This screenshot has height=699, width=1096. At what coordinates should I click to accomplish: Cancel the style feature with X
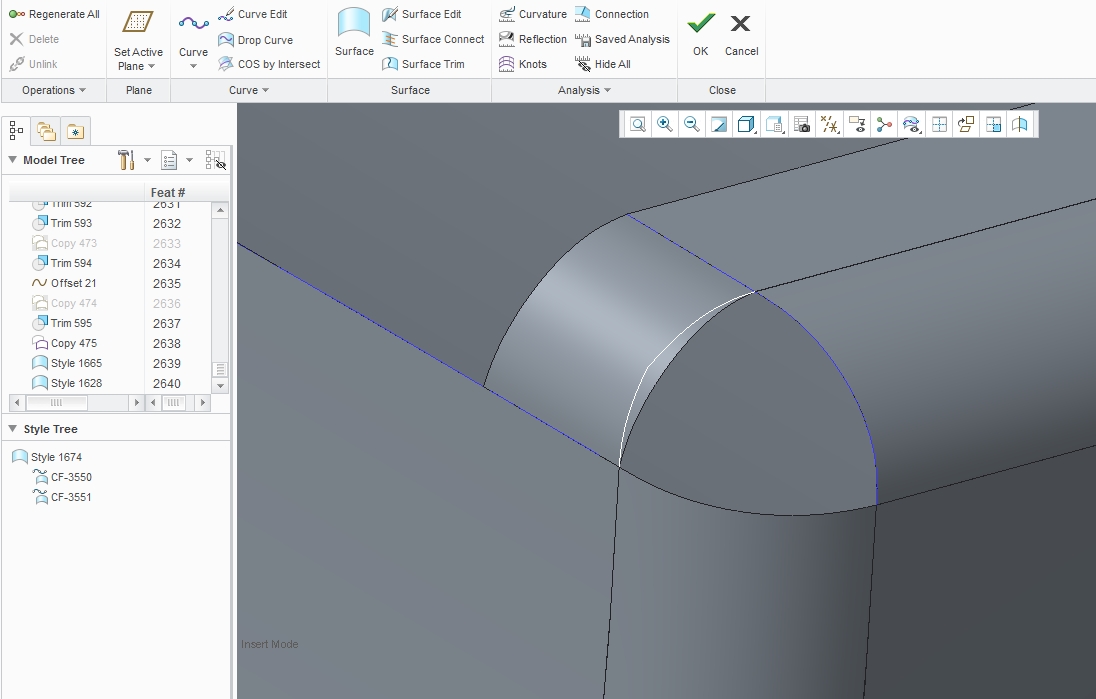pyautogui.click(x=741, y=33)
